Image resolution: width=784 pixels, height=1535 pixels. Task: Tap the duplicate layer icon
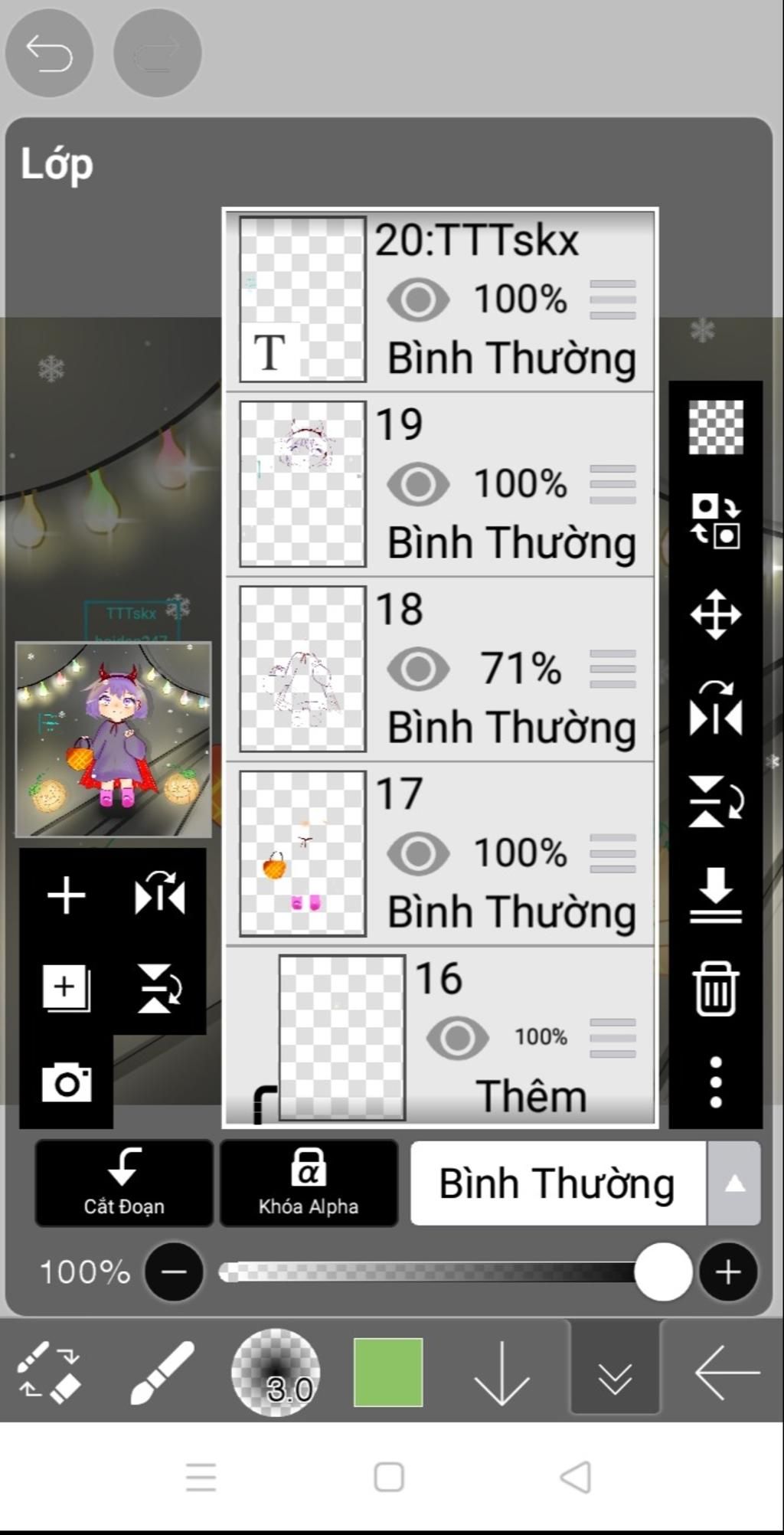coord(67,988)
